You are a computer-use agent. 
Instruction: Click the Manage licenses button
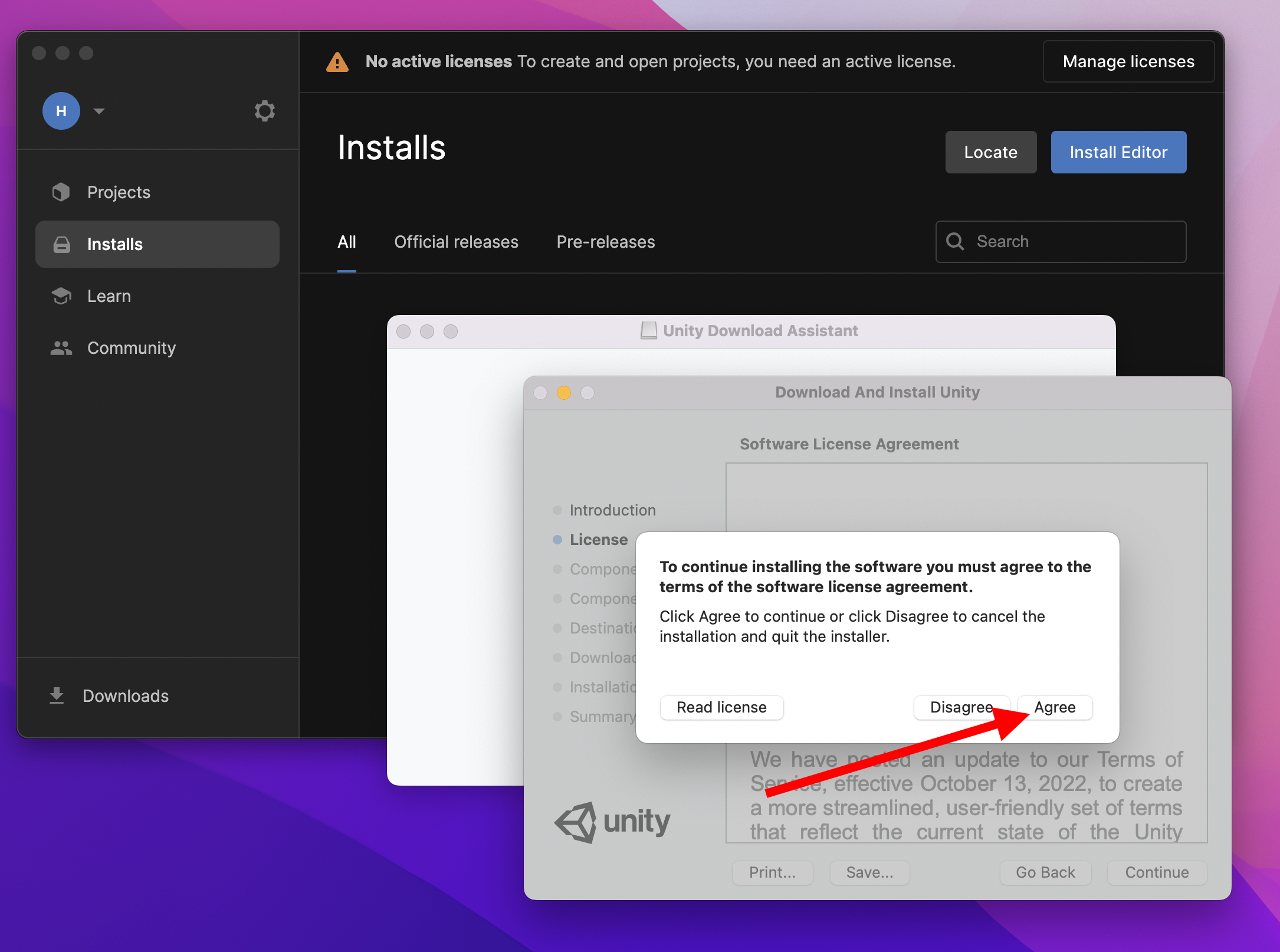pos(1128,61)
